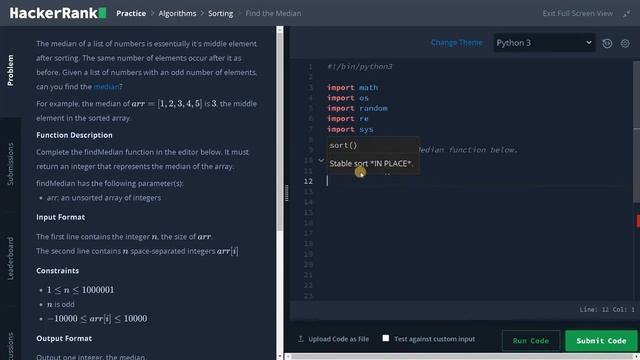Click the '#!/bin/python3' line
The height and width of the screenshot is (360, 640).
pos(360,67)
